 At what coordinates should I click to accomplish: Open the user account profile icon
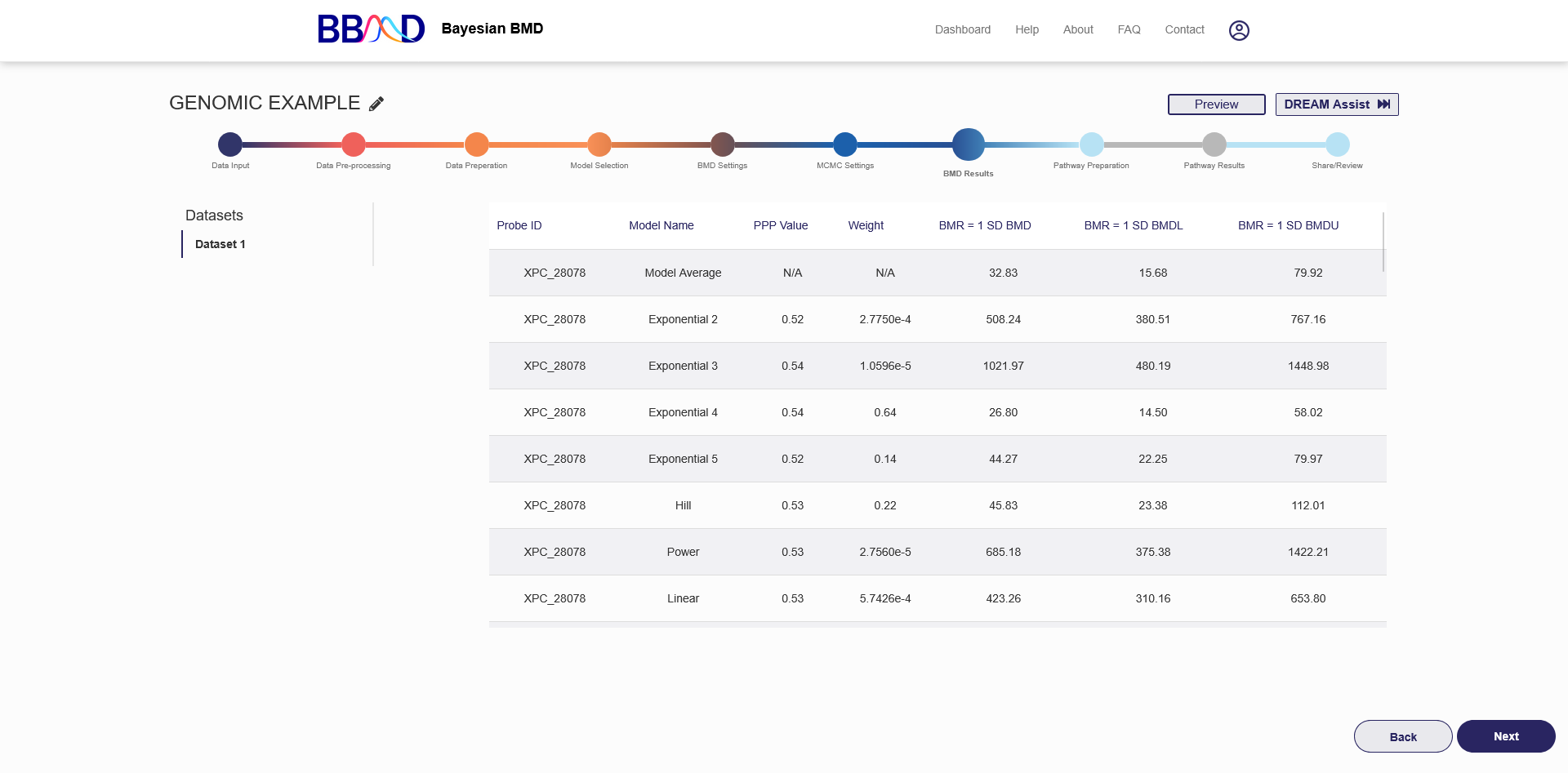coord(1239,30)
